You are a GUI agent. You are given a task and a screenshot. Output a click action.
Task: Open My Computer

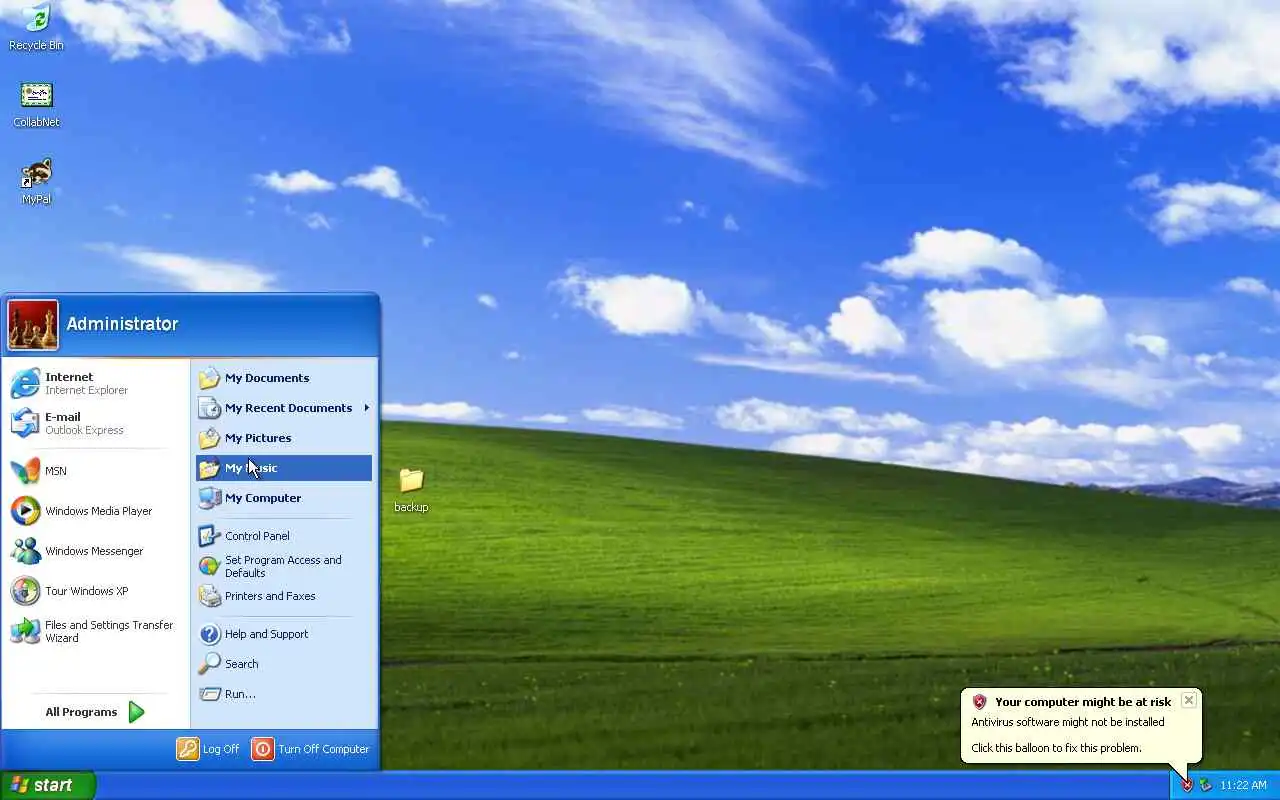[x=284, y=498]
